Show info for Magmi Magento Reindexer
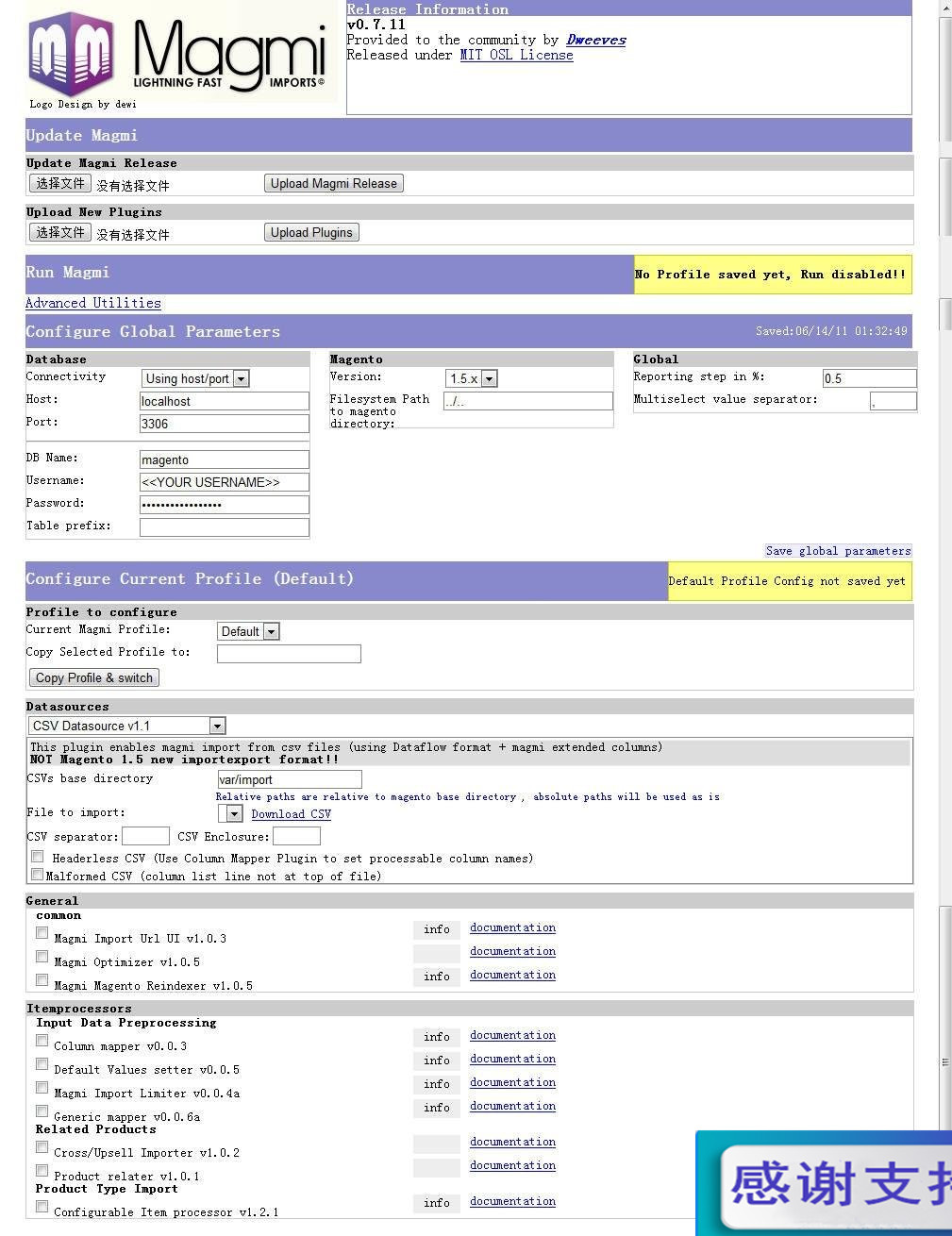The width and height of the screenshot is (952, 1236). tap(437, 977)
